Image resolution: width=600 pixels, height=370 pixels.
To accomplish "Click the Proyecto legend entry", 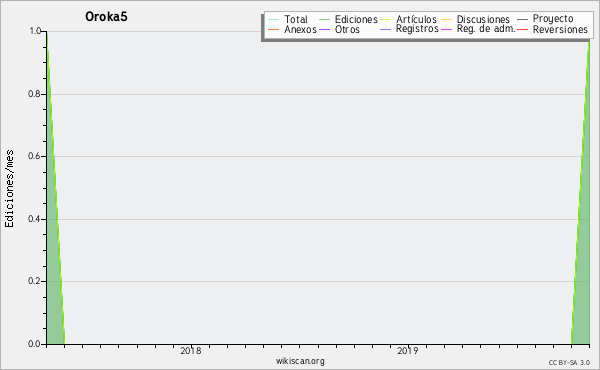I will tap(545, 19).
